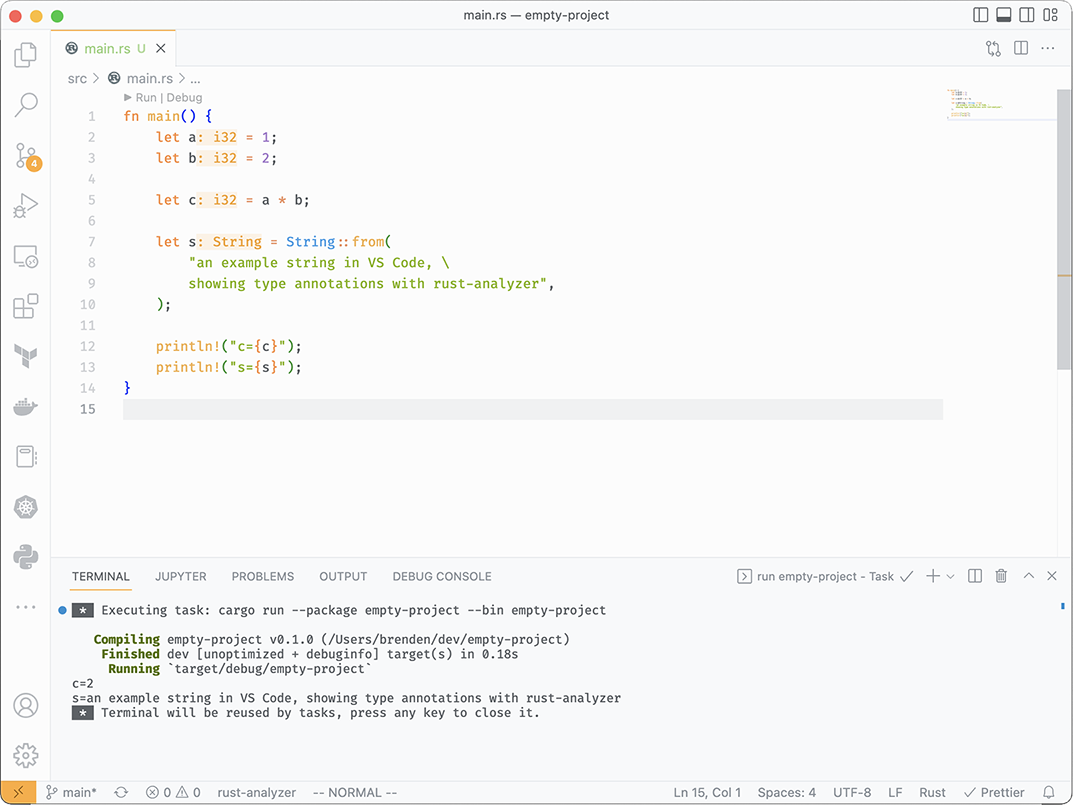Toggle the primary side bar visibility
Screen dimensions: 1073x806
[981, 15]
